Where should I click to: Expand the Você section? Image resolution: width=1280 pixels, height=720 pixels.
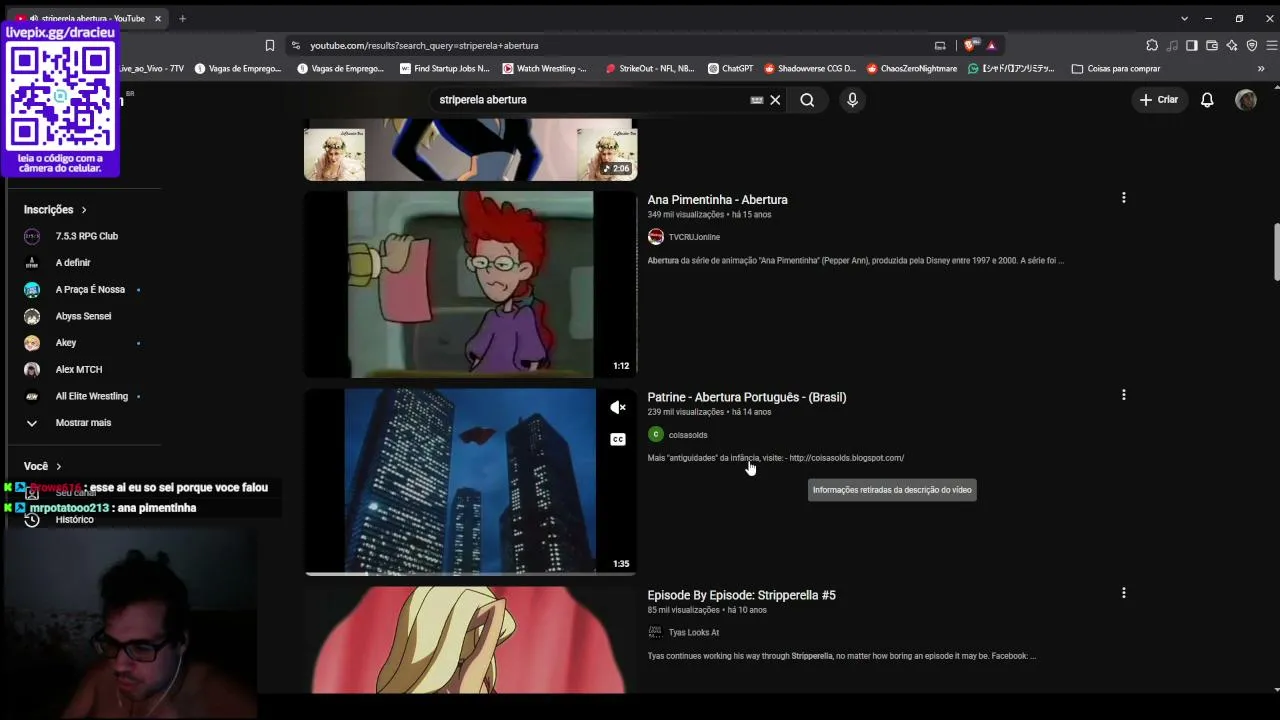coord(43,466)
